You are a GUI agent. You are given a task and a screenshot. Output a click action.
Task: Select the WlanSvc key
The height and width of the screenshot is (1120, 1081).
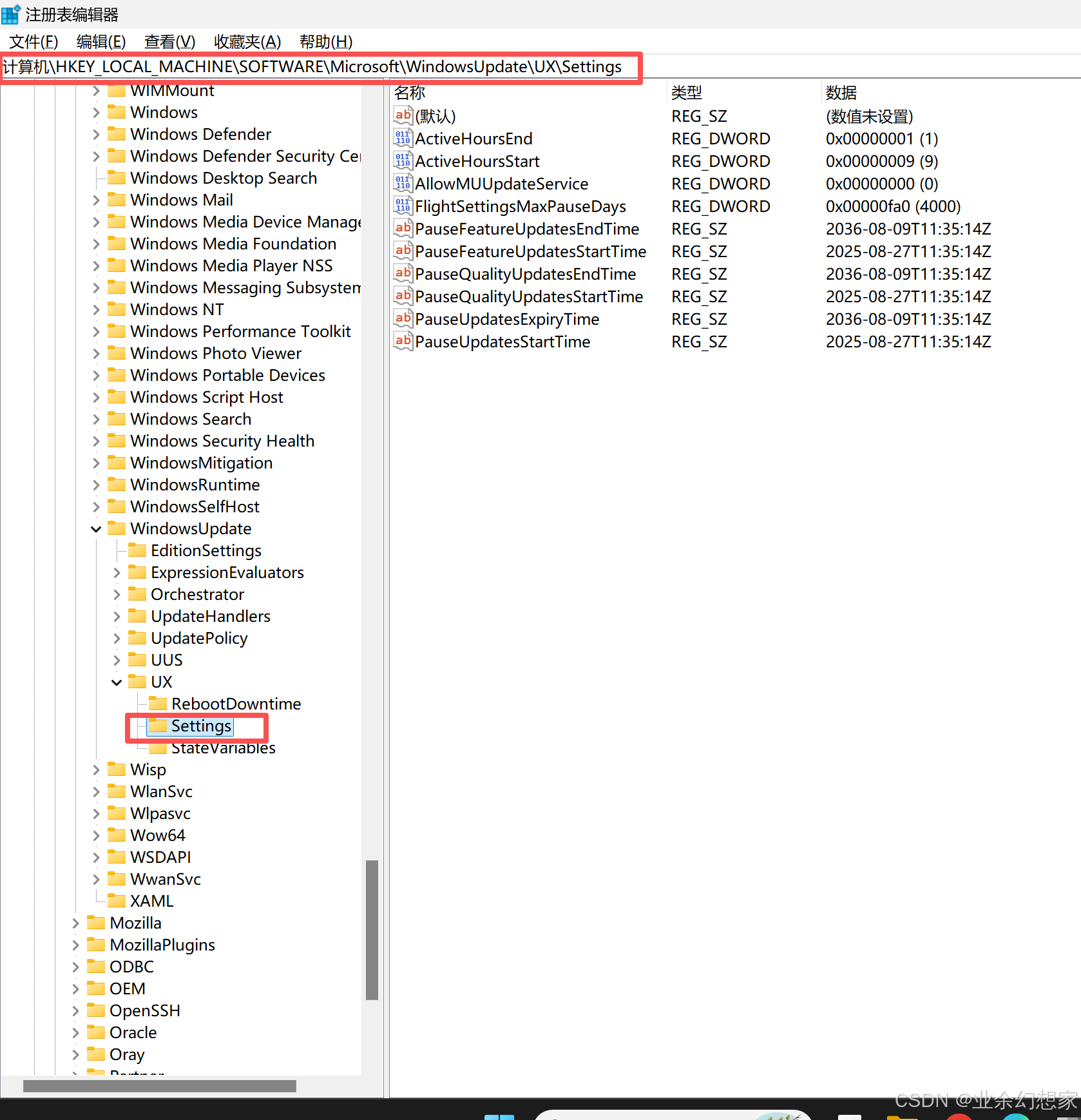pos(161,791)
